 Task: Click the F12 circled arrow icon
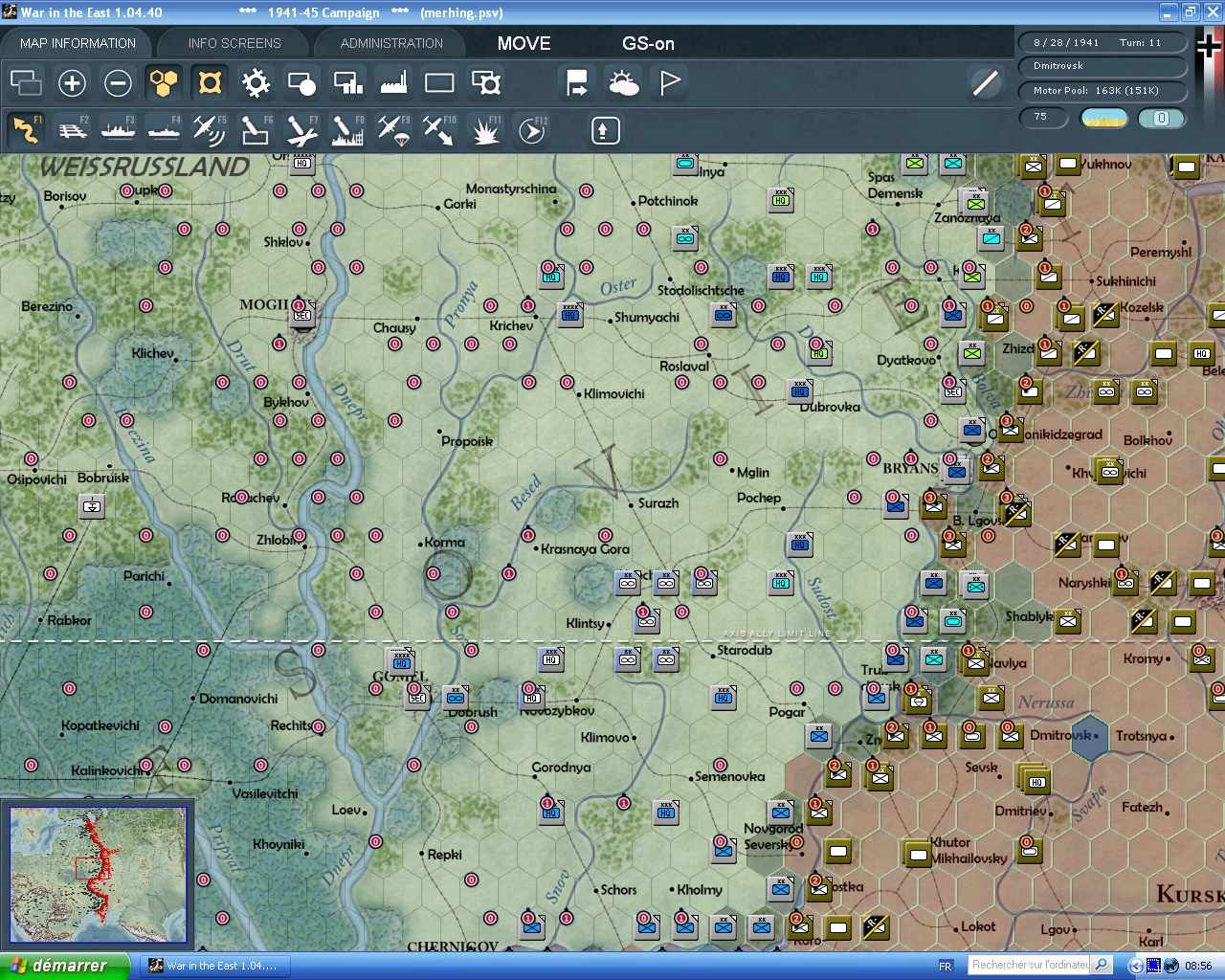click(x=532, y=130)
